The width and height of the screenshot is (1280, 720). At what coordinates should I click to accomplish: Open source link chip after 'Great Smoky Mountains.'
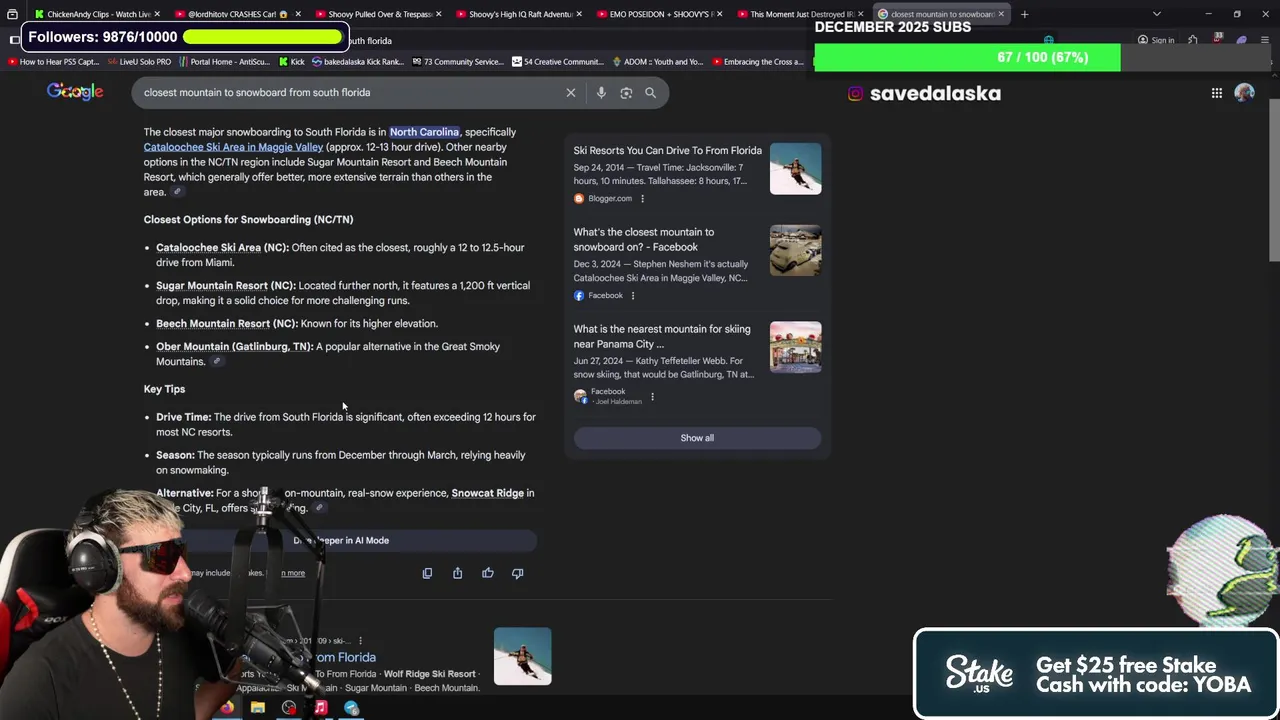pos(216,362)
